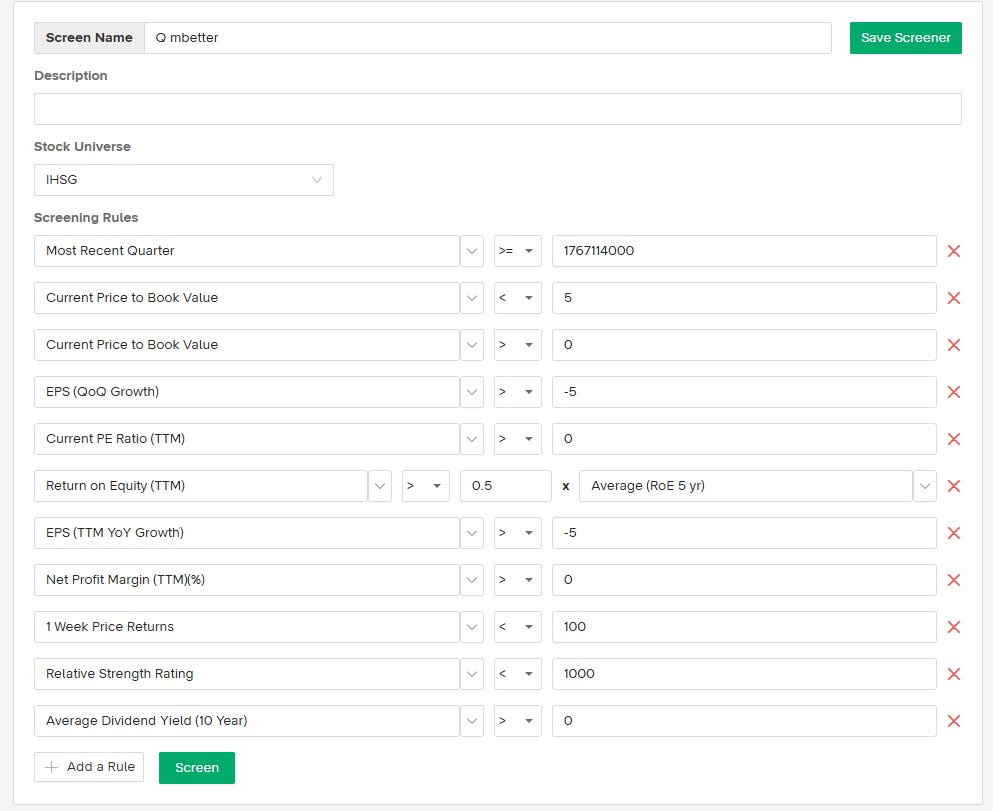Delete the Net Profit Margin (TTM)(%) rule
The image size is (993, 811).
tap(953, 580)
